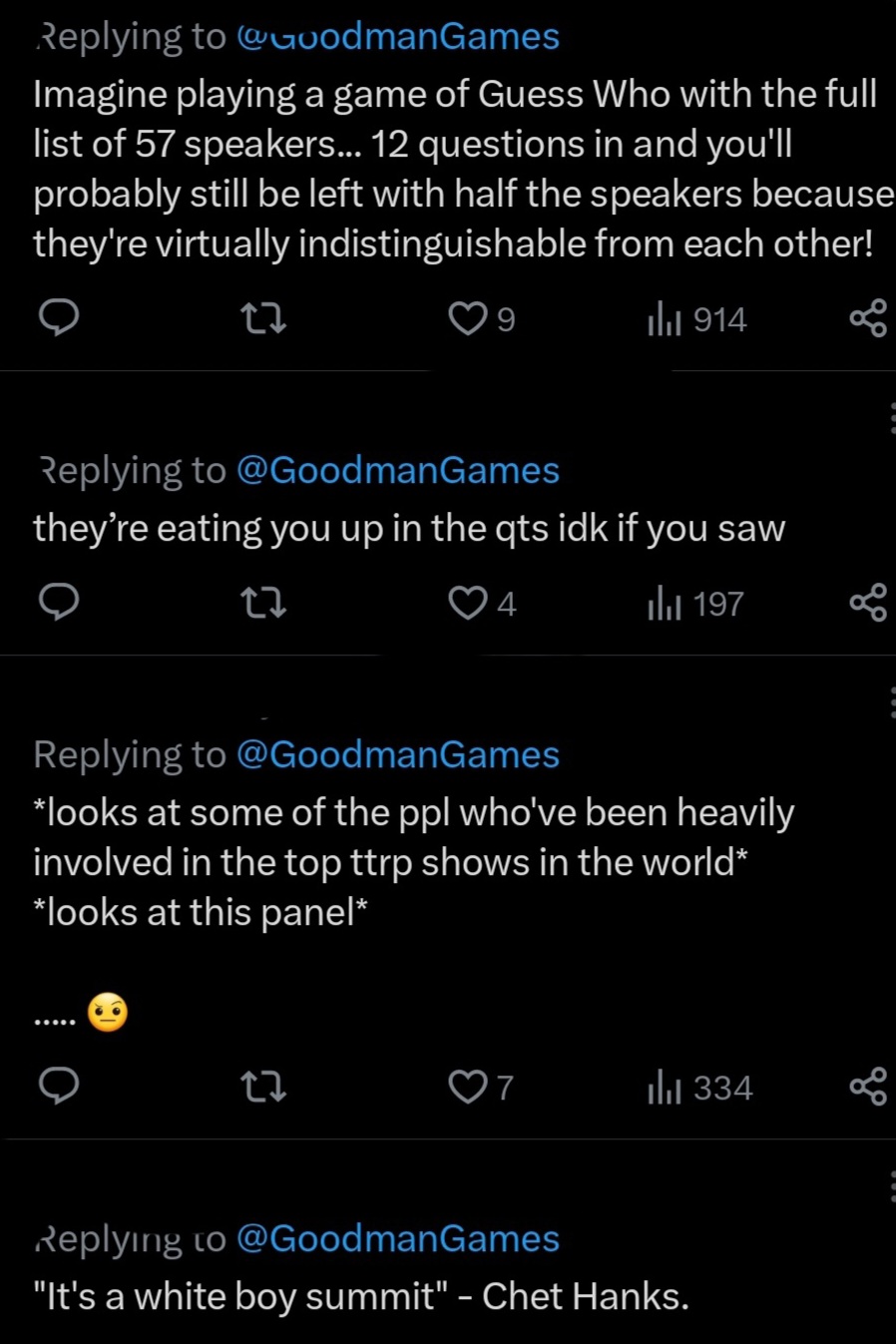The image size is (896, 1344).
Task: View analytics for tweet with 914 views
Action: (696, 320)
